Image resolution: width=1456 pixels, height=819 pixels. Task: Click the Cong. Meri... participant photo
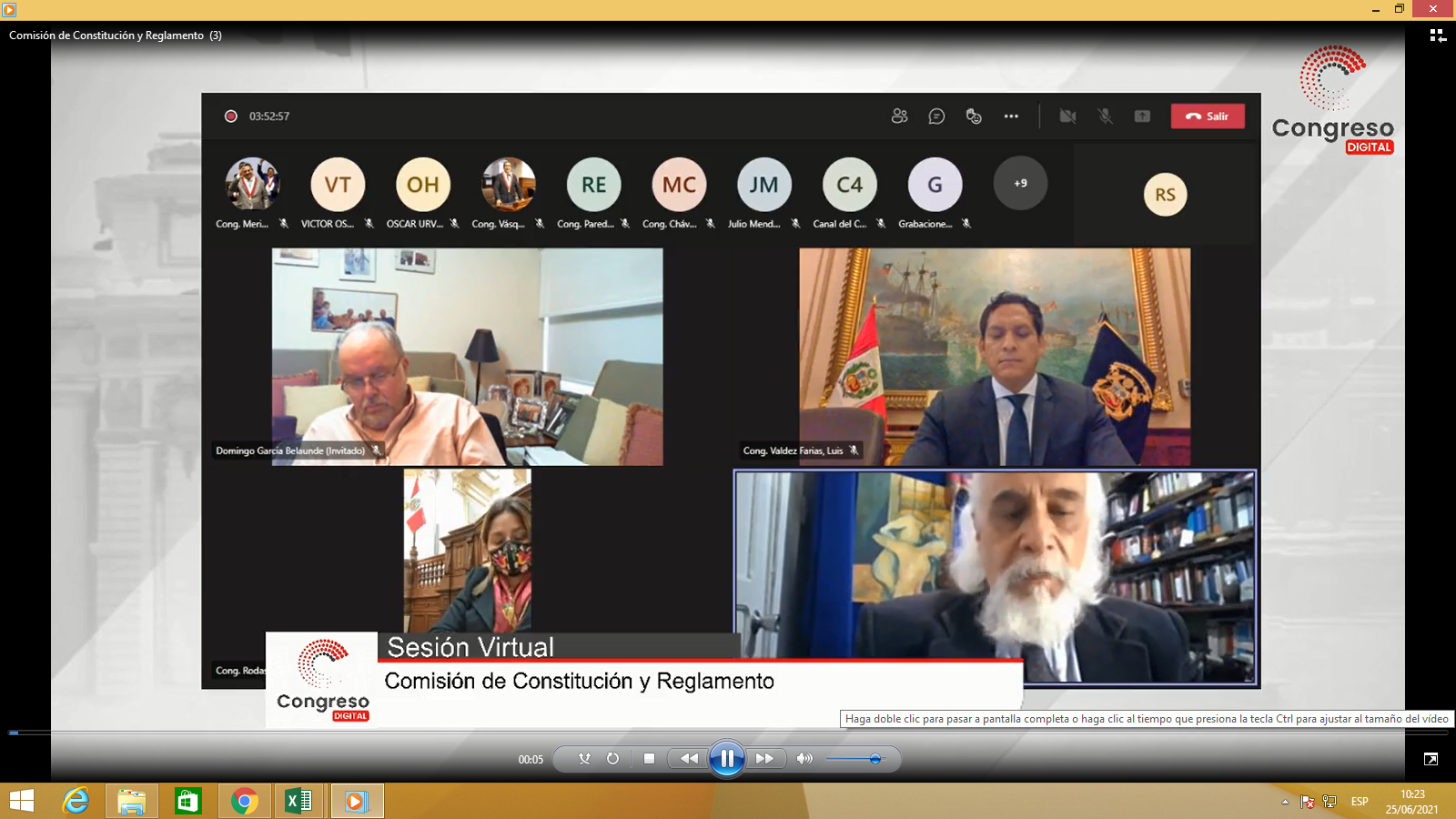click(x=253, y=185)
